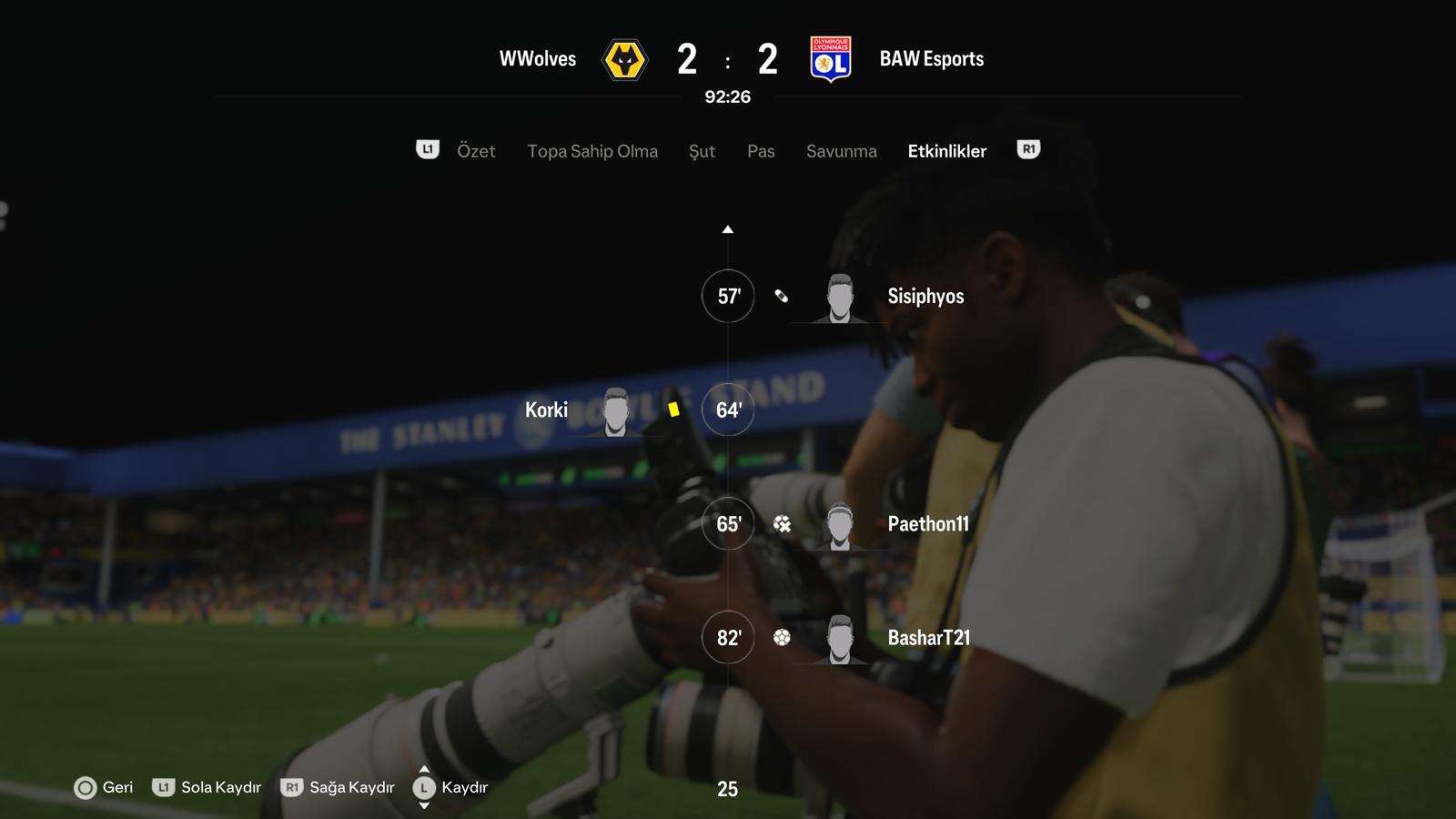Click the Sisiphyos player avatar

click(840, 298)
